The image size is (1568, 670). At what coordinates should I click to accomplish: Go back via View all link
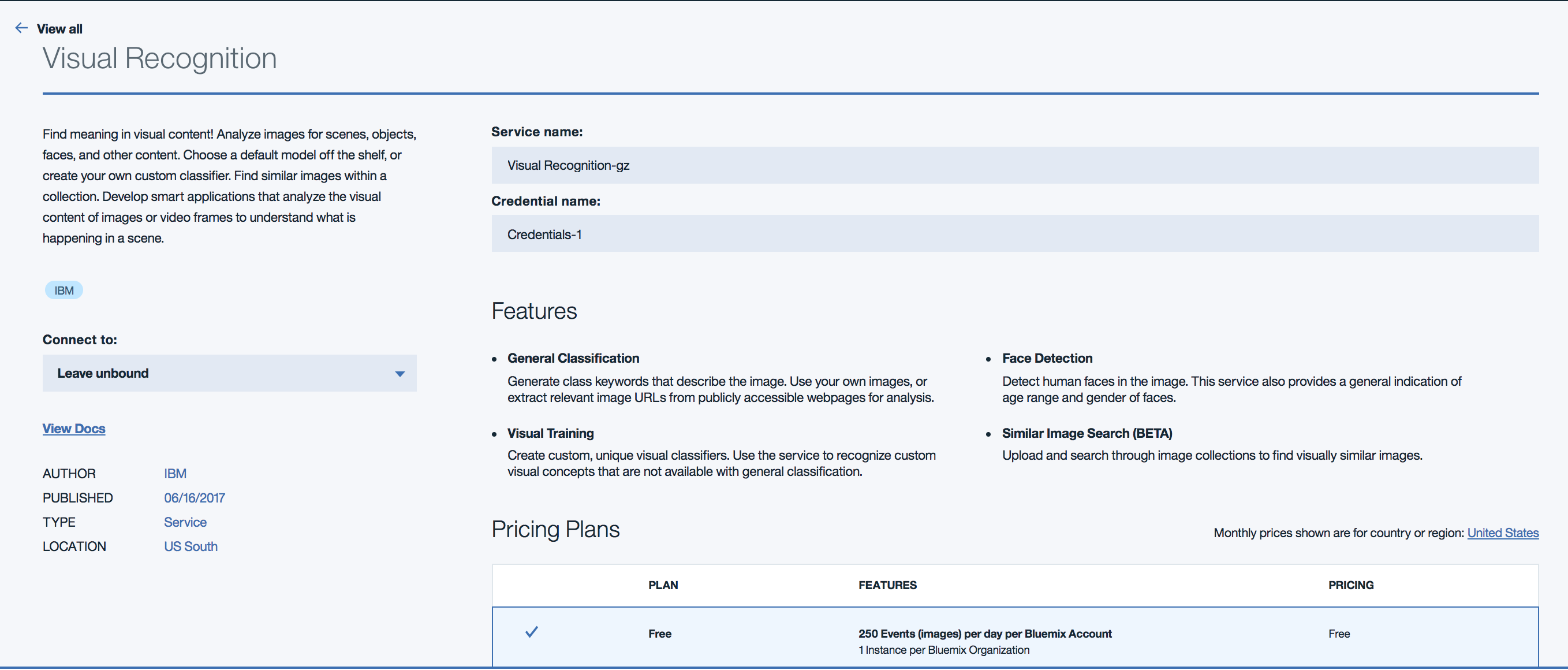coord(59,29)
